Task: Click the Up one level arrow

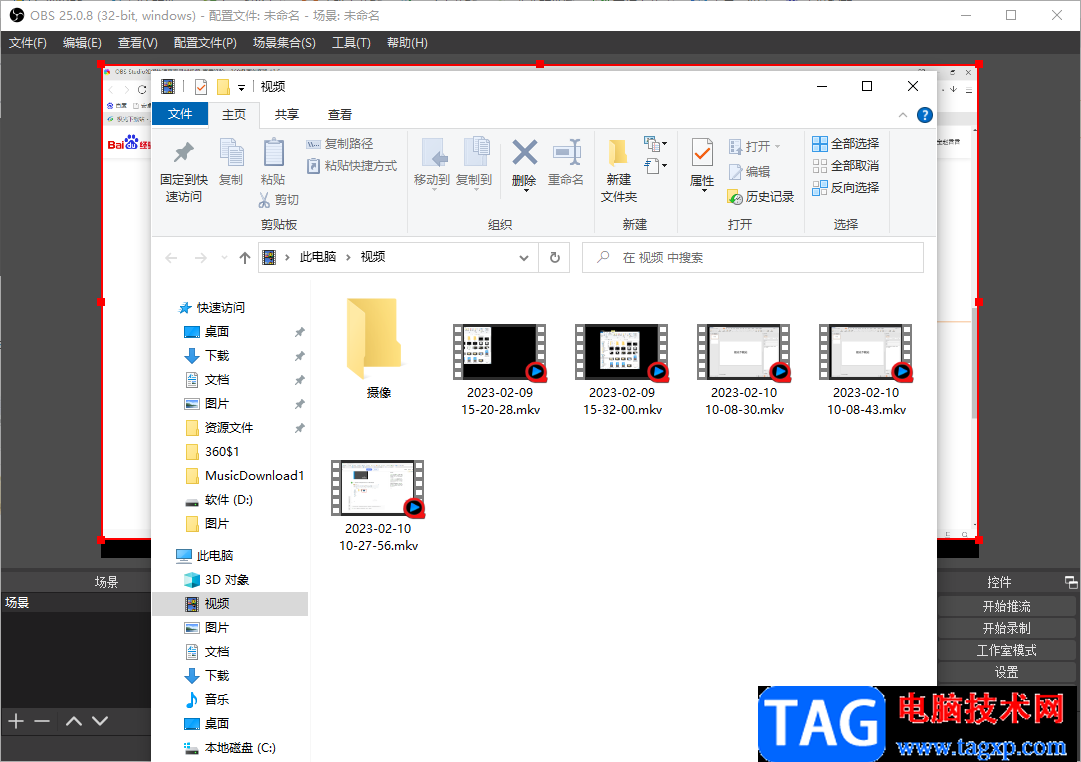Action: pos(245,258)
